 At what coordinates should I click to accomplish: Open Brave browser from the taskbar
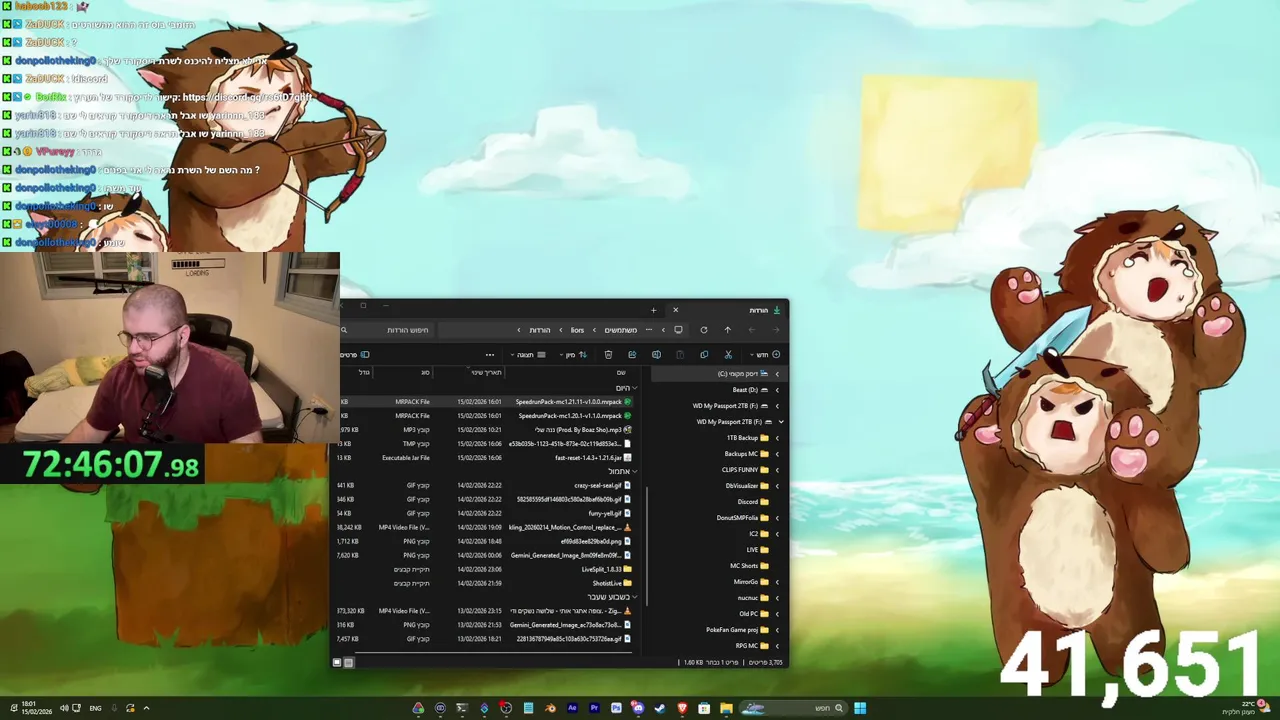pos(683,708)
